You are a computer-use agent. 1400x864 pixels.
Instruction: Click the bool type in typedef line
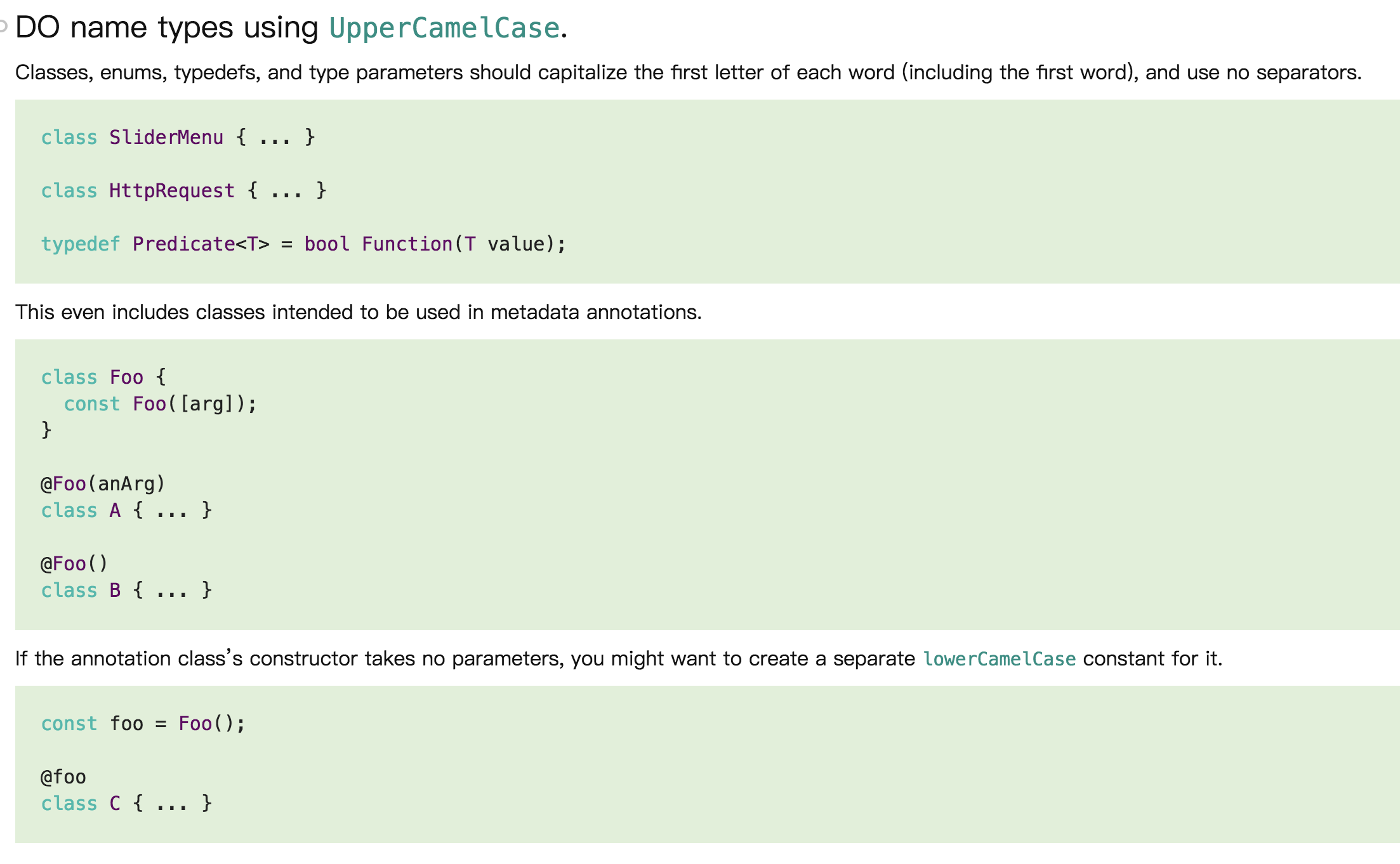click(326, 244)
